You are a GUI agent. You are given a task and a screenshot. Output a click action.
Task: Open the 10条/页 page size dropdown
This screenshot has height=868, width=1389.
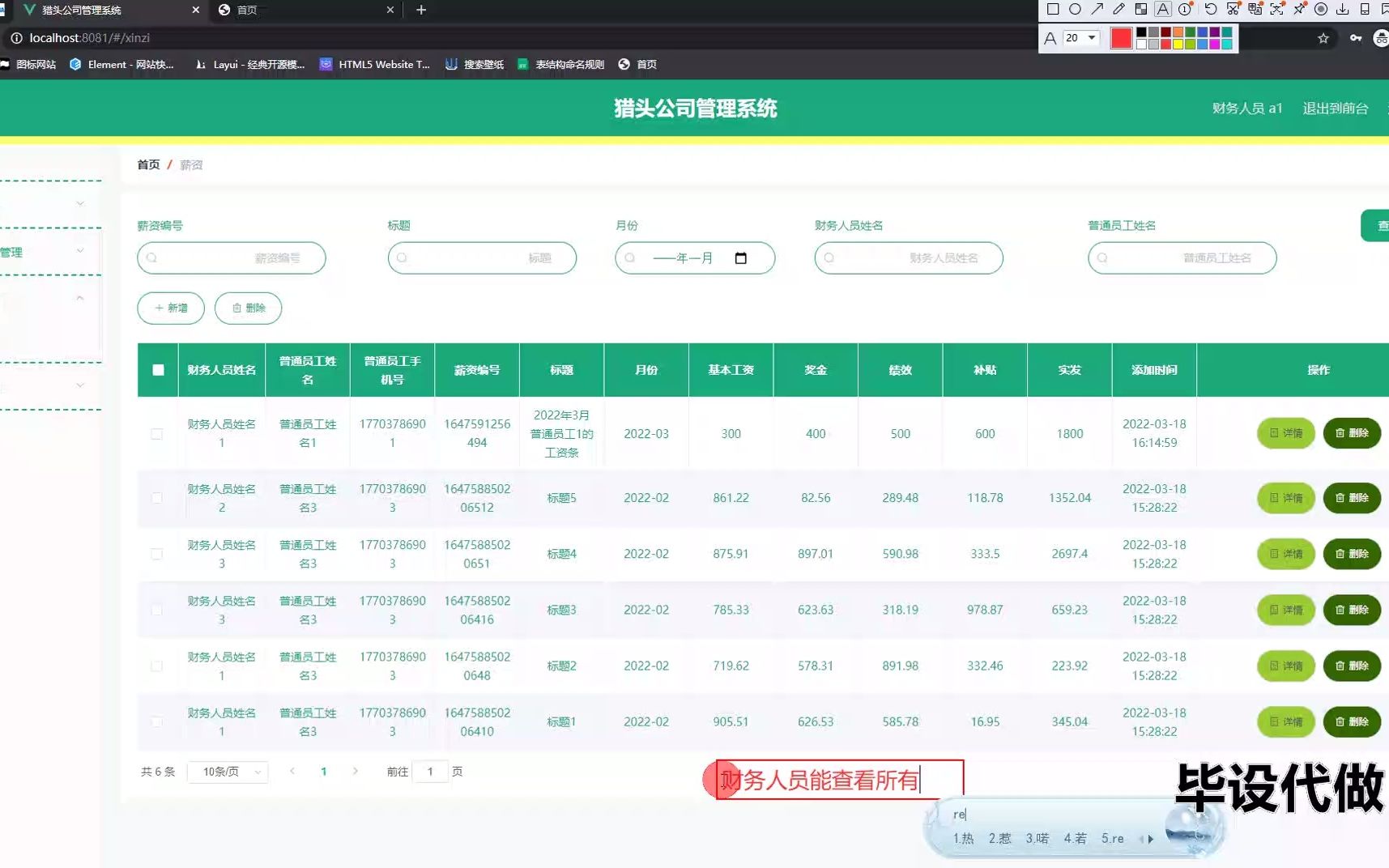(x=228, y=772)
